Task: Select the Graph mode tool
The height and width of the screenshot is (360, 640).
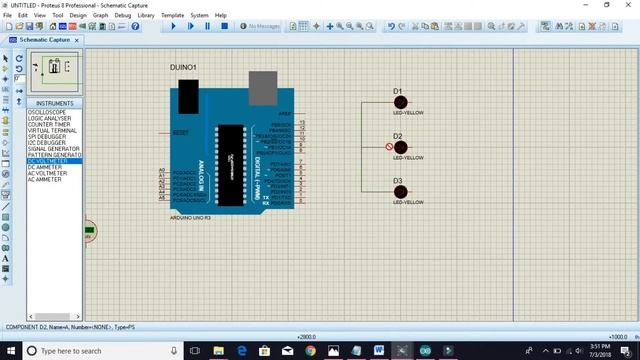Action: (5, 153)
